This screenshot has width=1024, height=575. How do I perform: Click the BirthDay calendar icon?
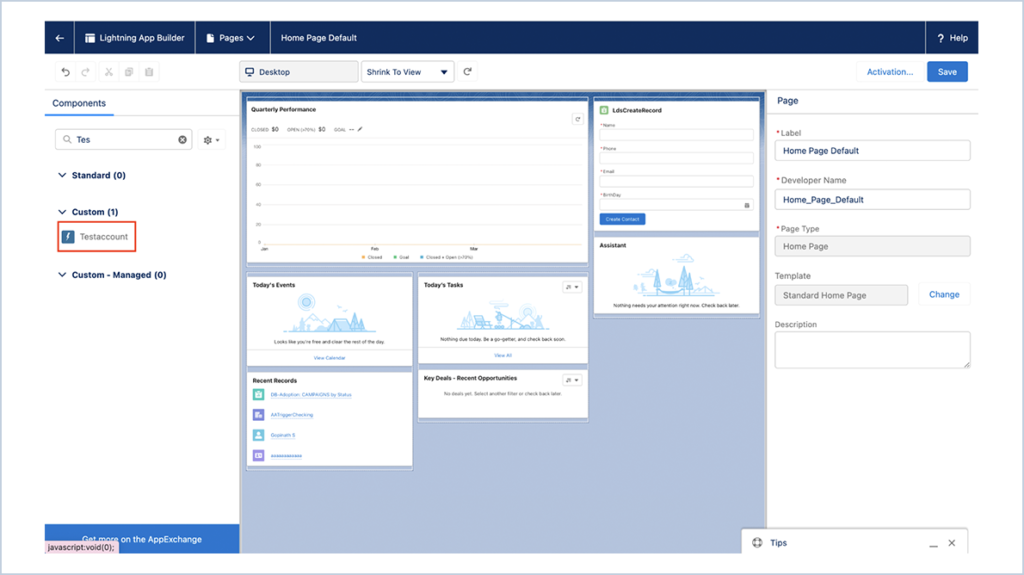tap(746, 205)
